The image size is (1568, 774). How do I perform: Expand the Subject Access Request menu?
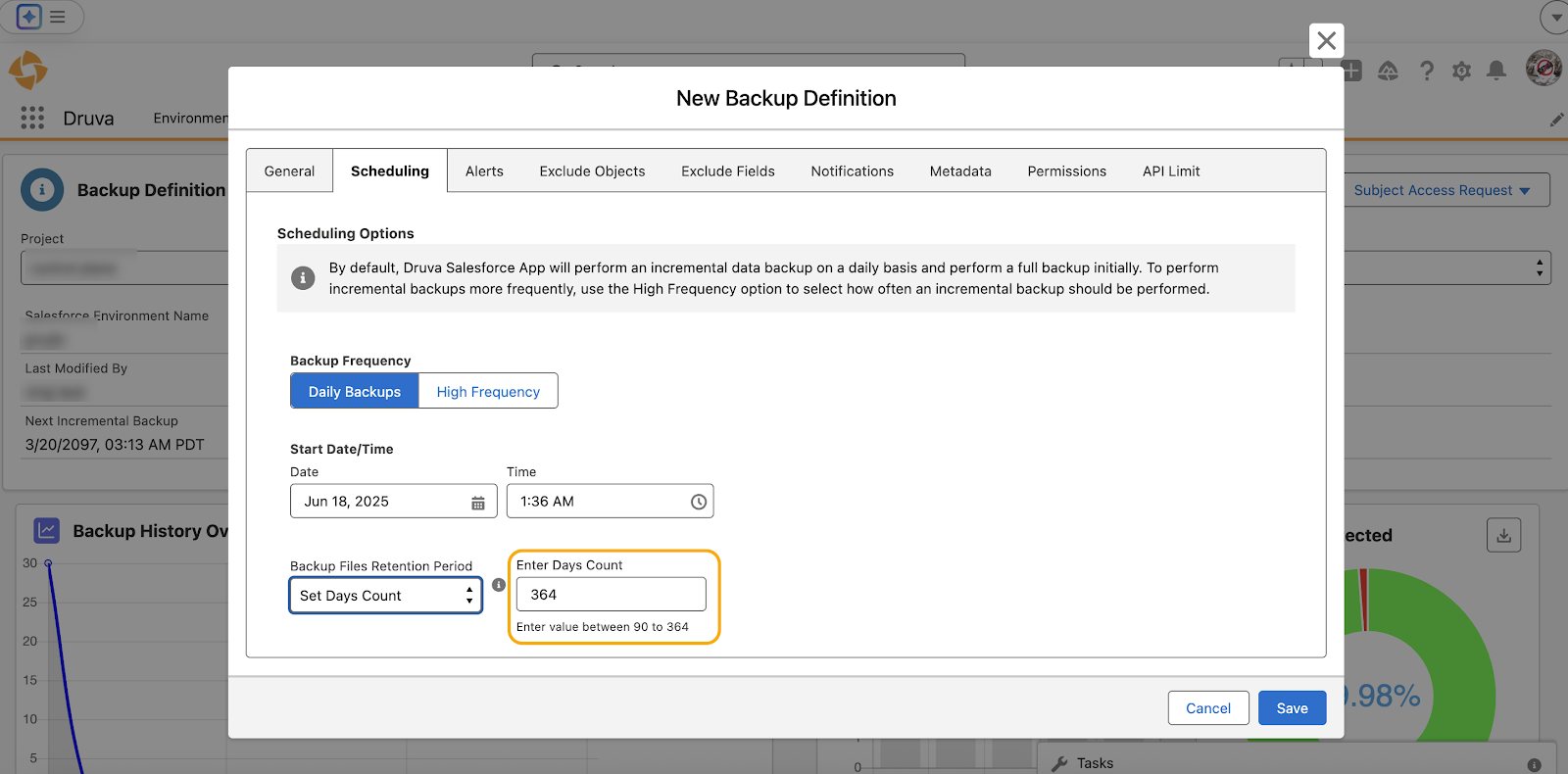tap(1441, 190)
